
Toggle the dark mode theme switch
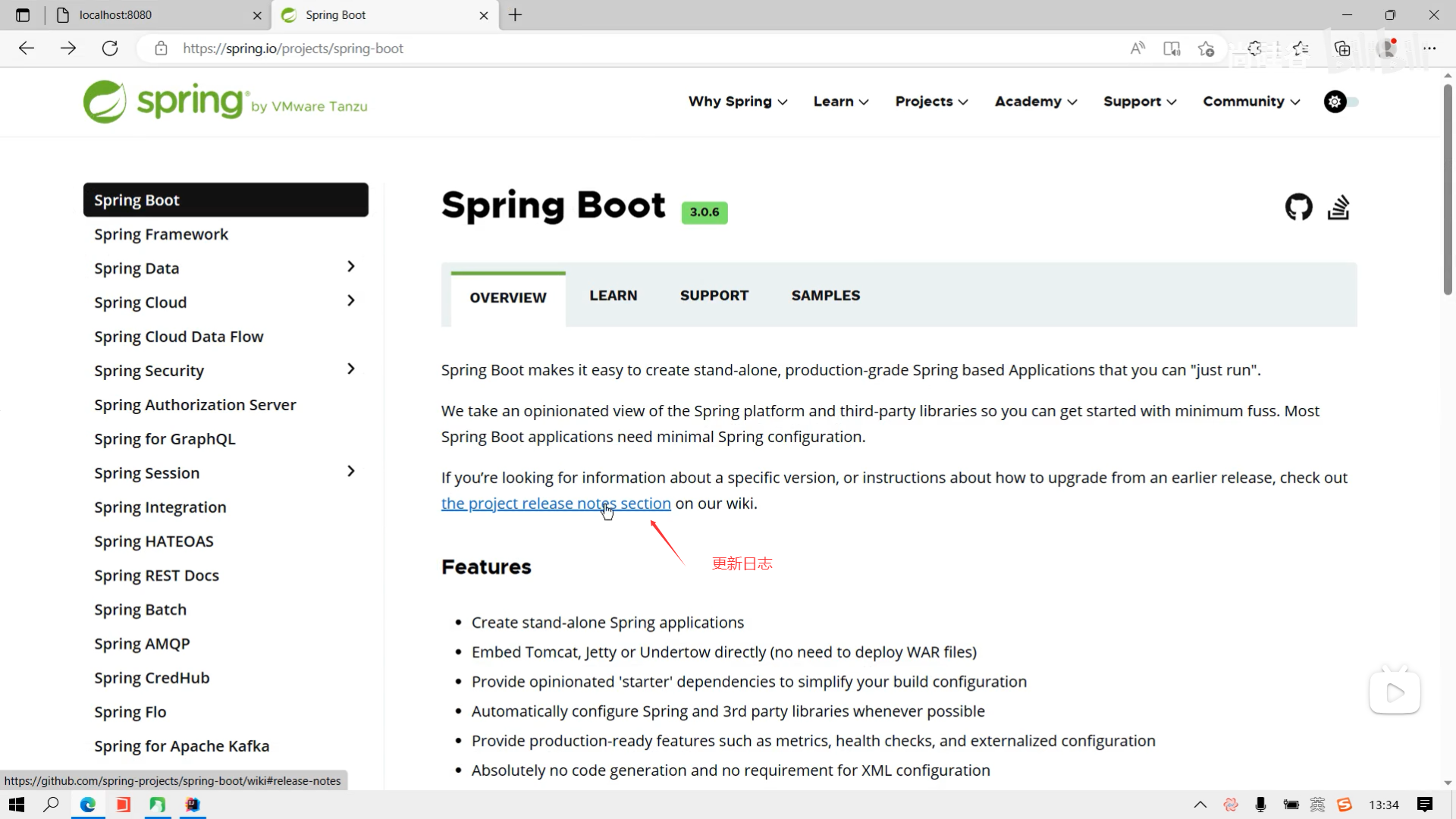(x=1341, y=102)
